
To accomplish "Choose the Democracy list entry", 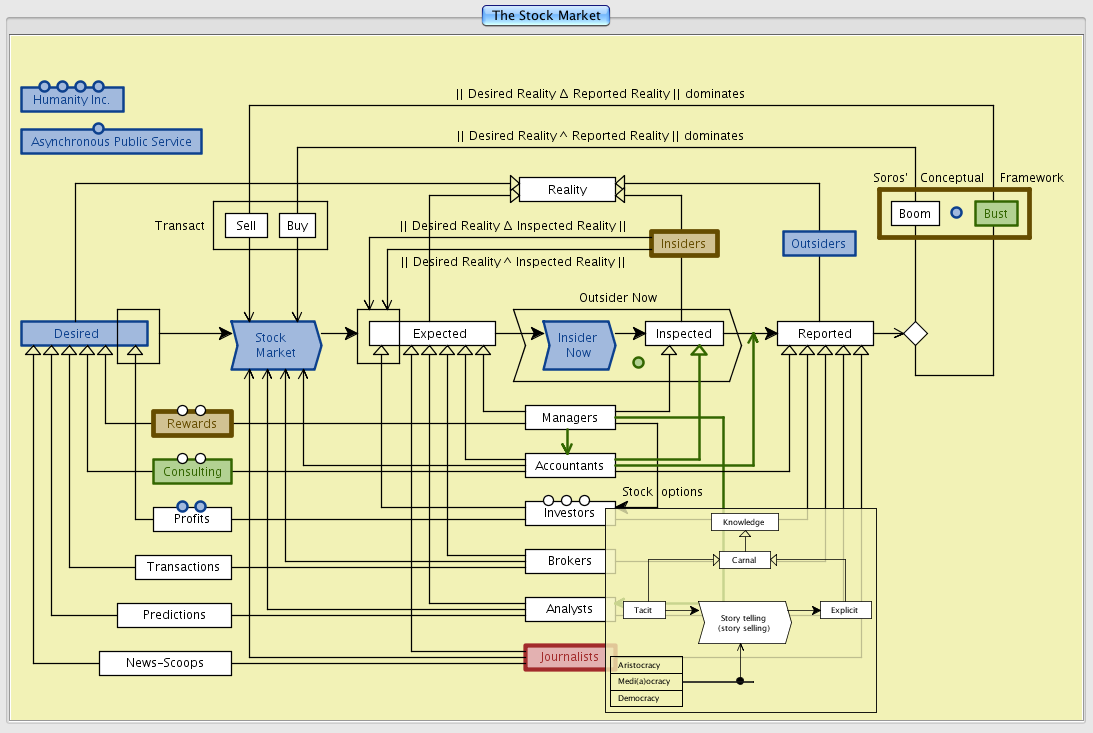I will (646, 698).
